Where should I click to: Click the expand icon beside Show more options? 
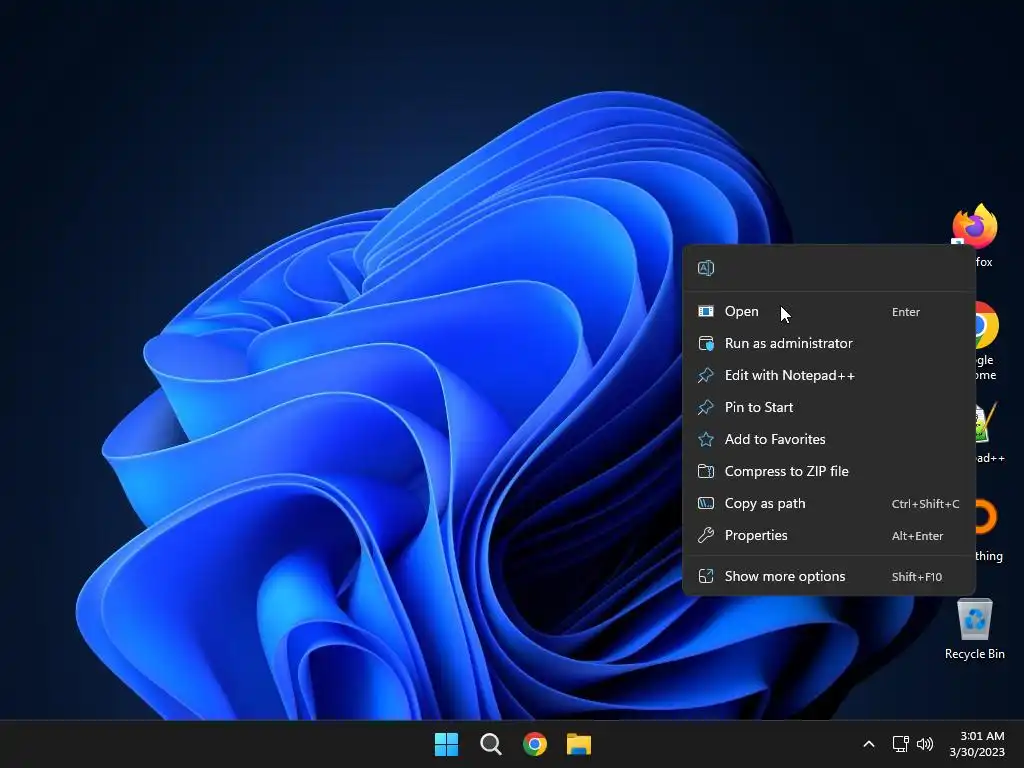click(706, 577)
